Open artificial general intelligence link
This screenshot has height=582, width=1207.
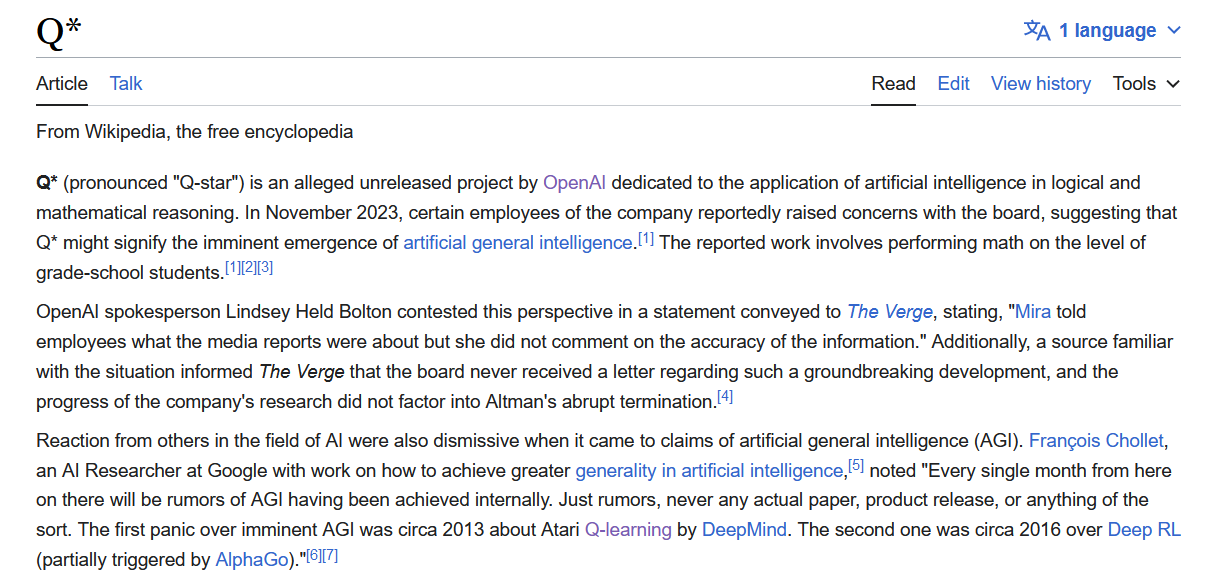[518, 243]
